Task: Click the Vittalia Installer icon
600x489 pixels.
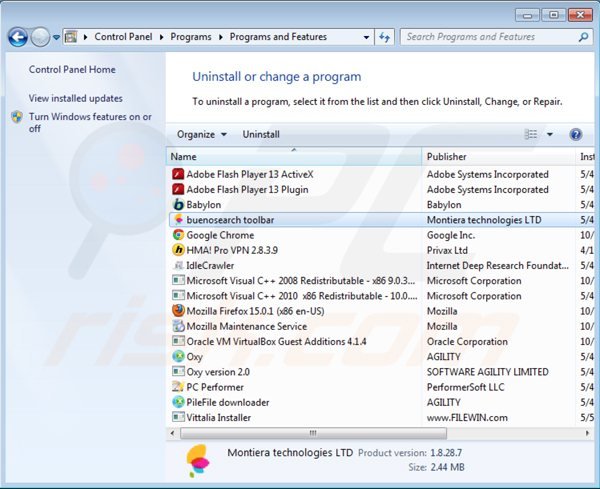Action: tap(178, 417)
